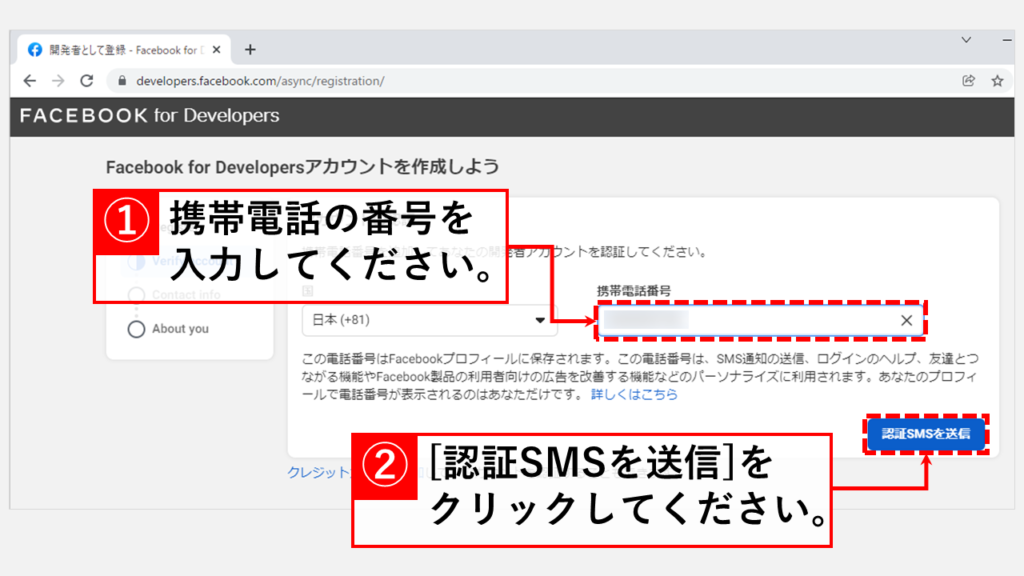Click the share page icon in address bar
The height and width of the screenshot is (576, 1024).
pos(968,81)
